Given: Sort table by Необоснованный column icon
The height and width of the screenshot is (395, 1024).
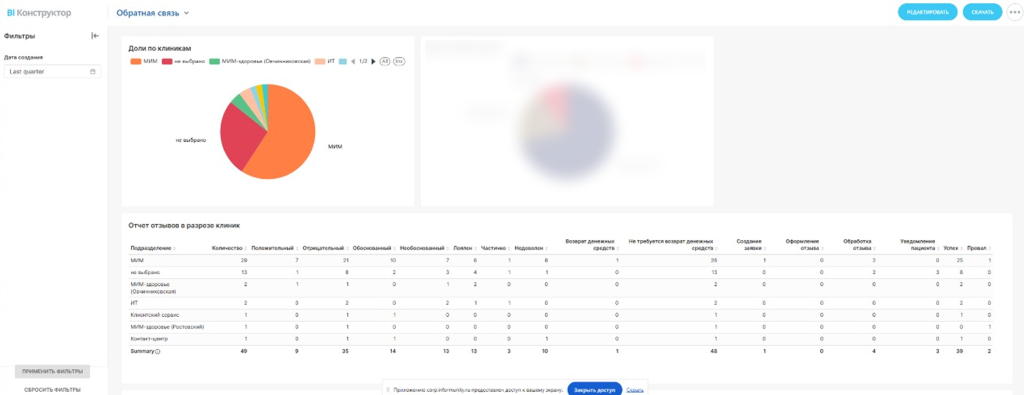Looking at the screenshot, I should tap(447, 249).
